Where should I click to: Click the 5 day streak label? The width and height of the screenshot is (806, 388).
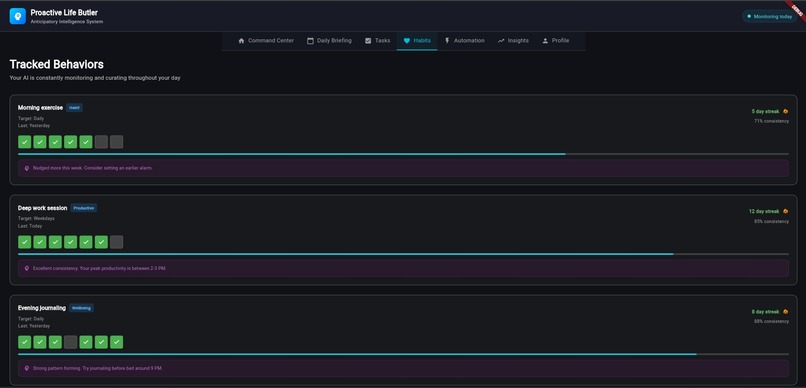pos(765,112)
